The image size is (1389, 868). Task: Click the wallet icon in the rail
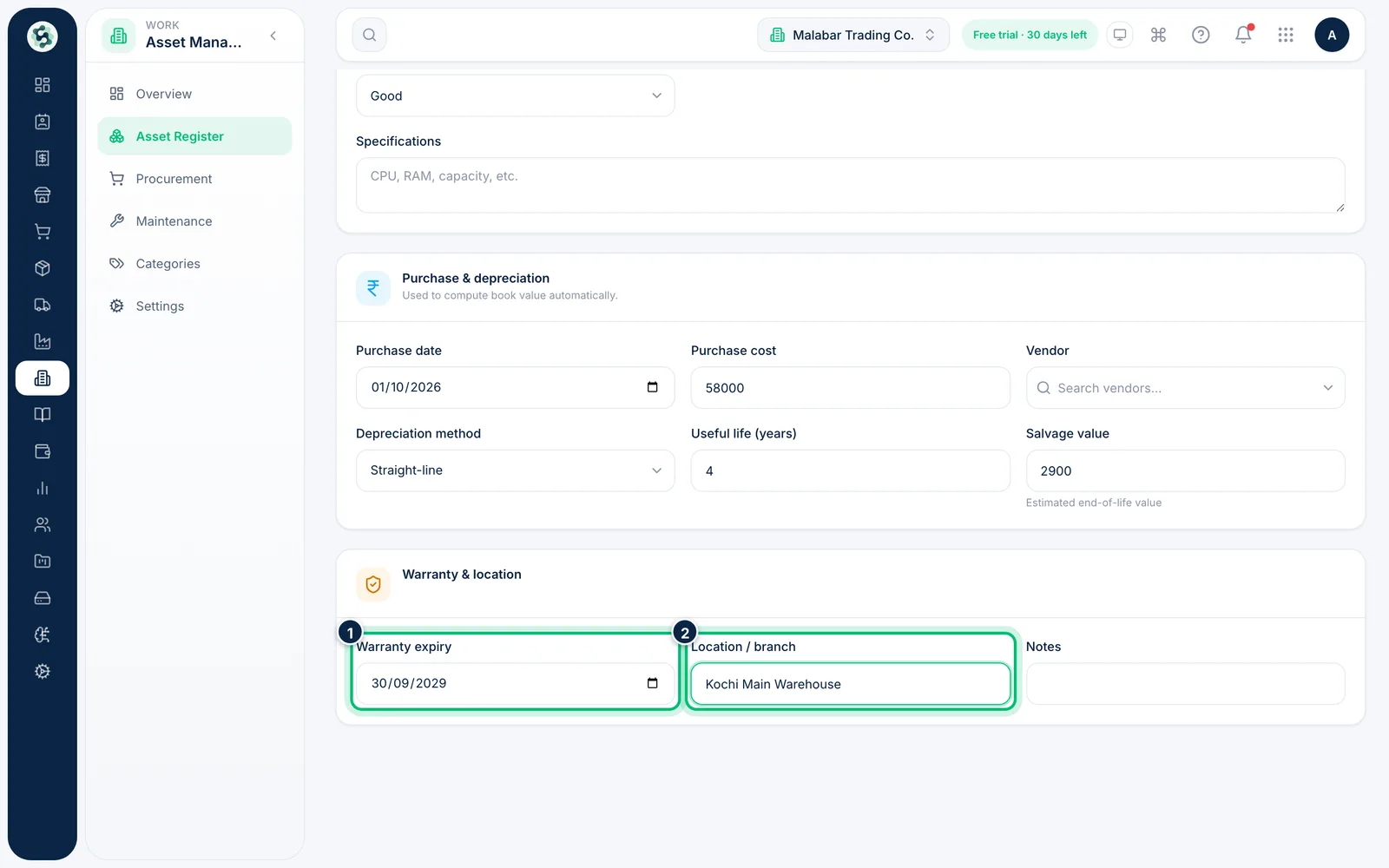(42, 451)
